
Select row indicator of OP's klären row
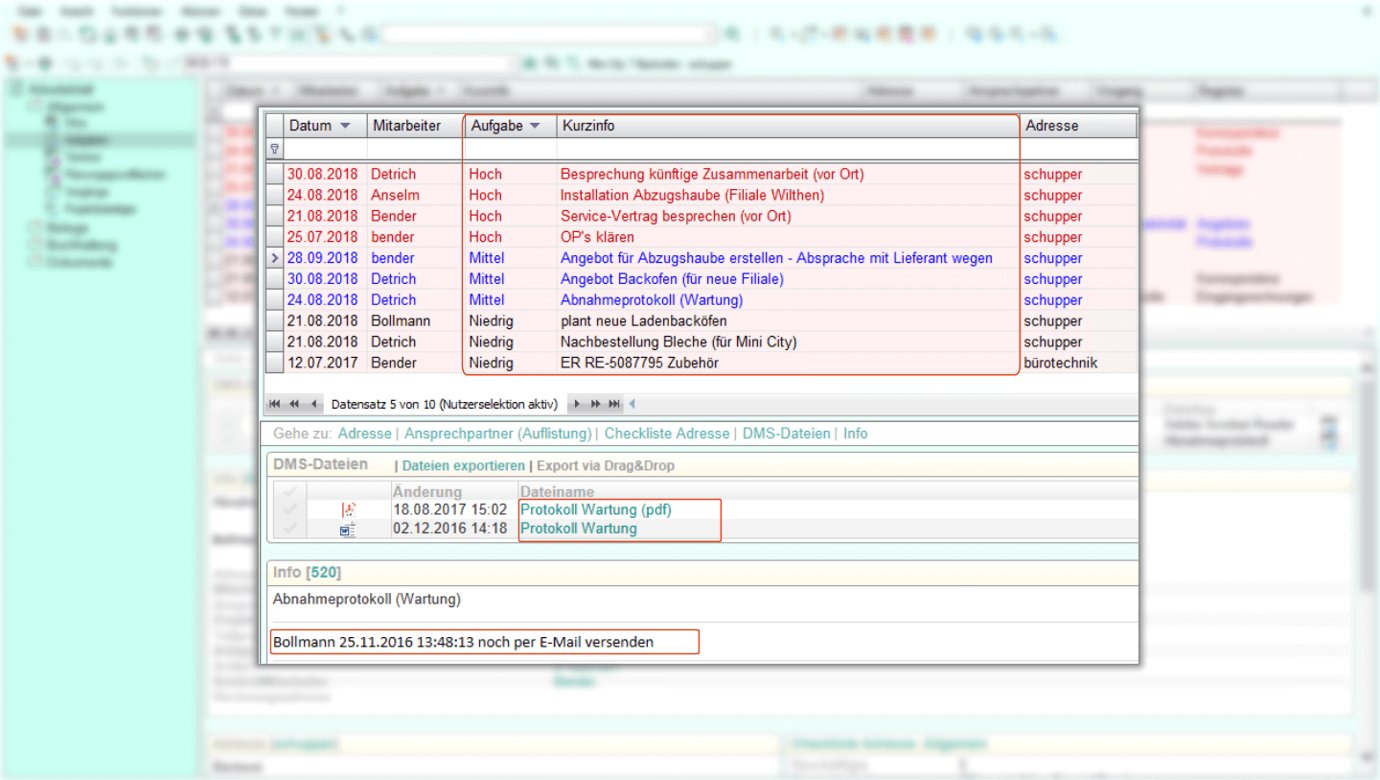275,237
